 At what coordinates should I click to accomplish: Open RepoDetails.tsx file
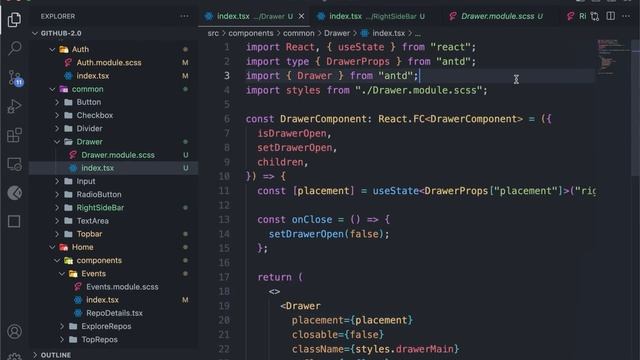tap(114, 313)
